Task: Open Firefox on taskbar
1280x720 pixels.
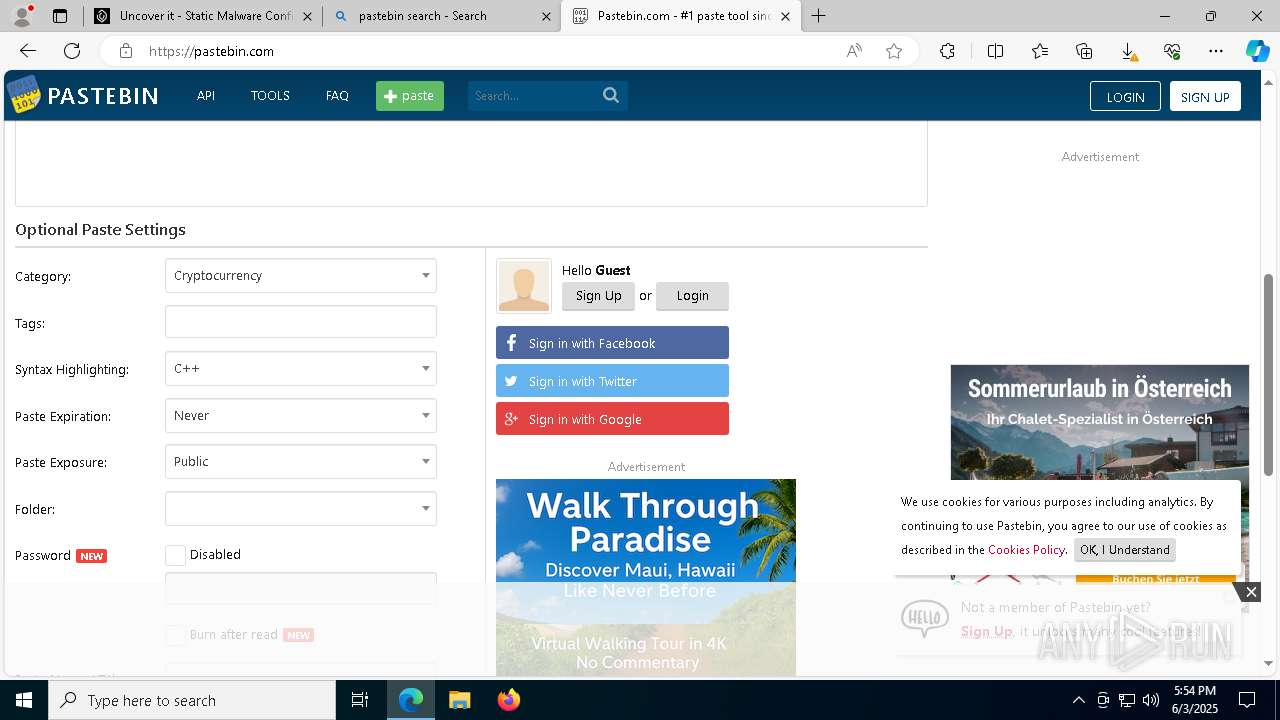Action: (x=508, y=700)
